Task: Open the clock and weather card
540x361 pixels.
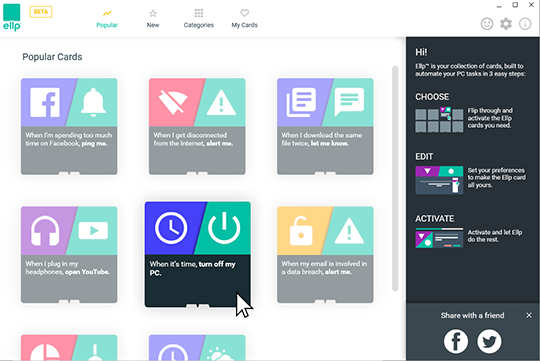Action: click(197, 348)
